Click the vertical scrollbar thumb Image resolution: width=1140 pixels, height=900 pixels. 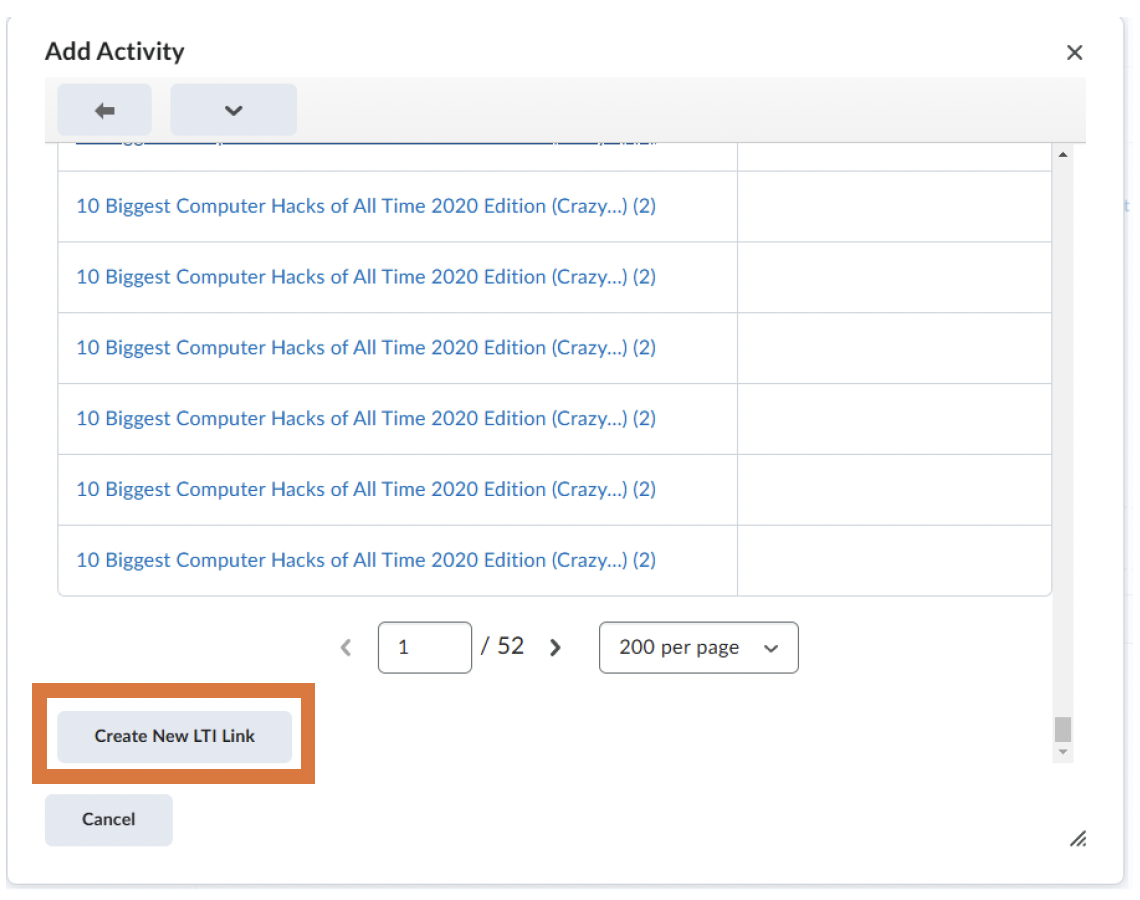[x=1062, y=729]
